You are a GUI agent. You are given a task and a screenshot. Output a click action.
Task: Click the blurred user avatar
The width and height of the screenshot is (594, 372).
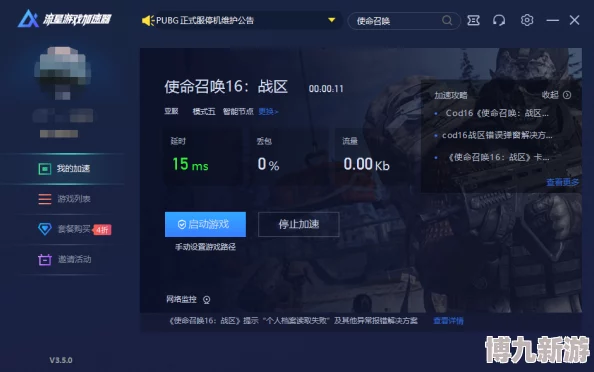click(63, 72)
